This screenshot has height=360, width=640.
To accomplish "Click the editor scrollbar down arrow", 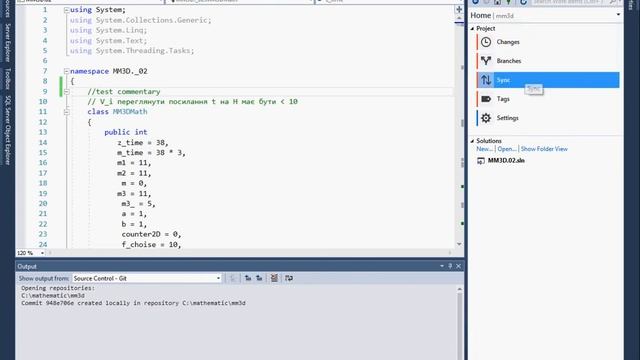I will click(x=459, y=244).
